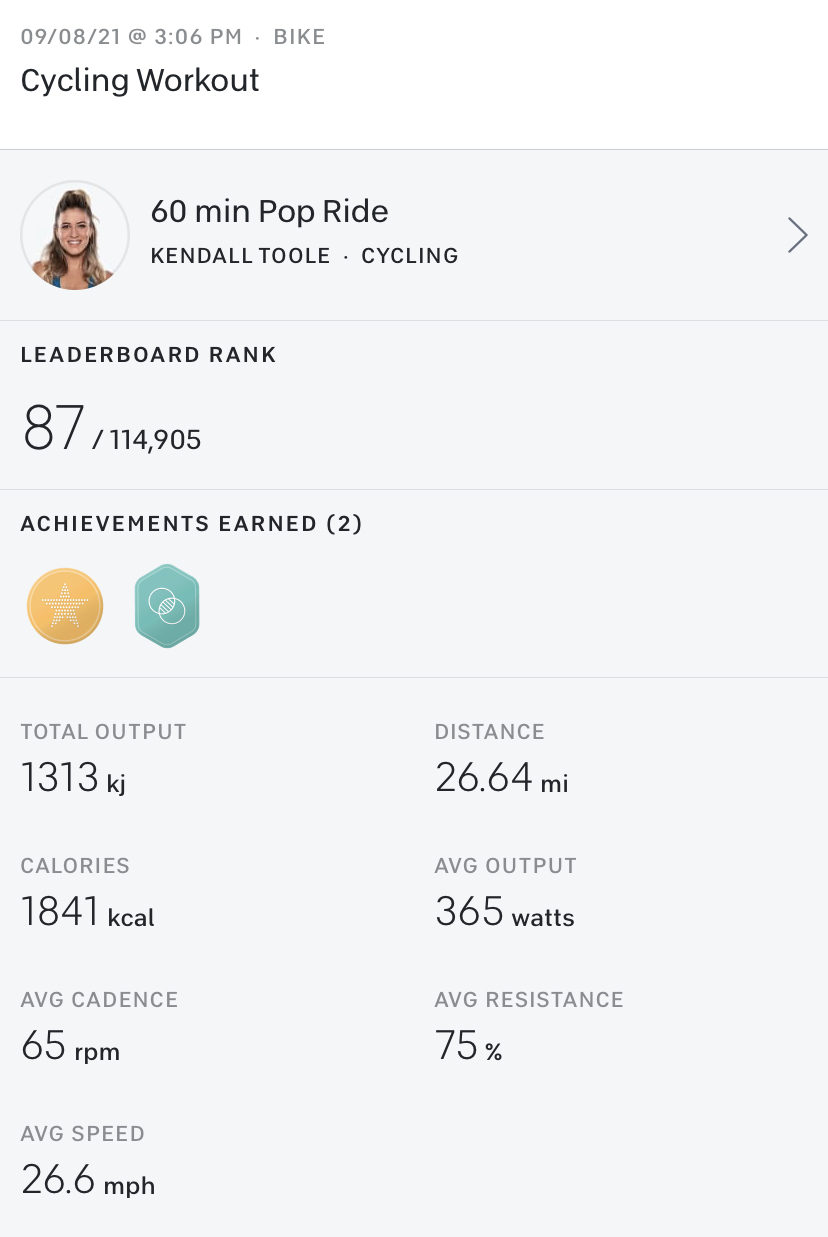Open the instructor's profile photo

pos(75,235)
